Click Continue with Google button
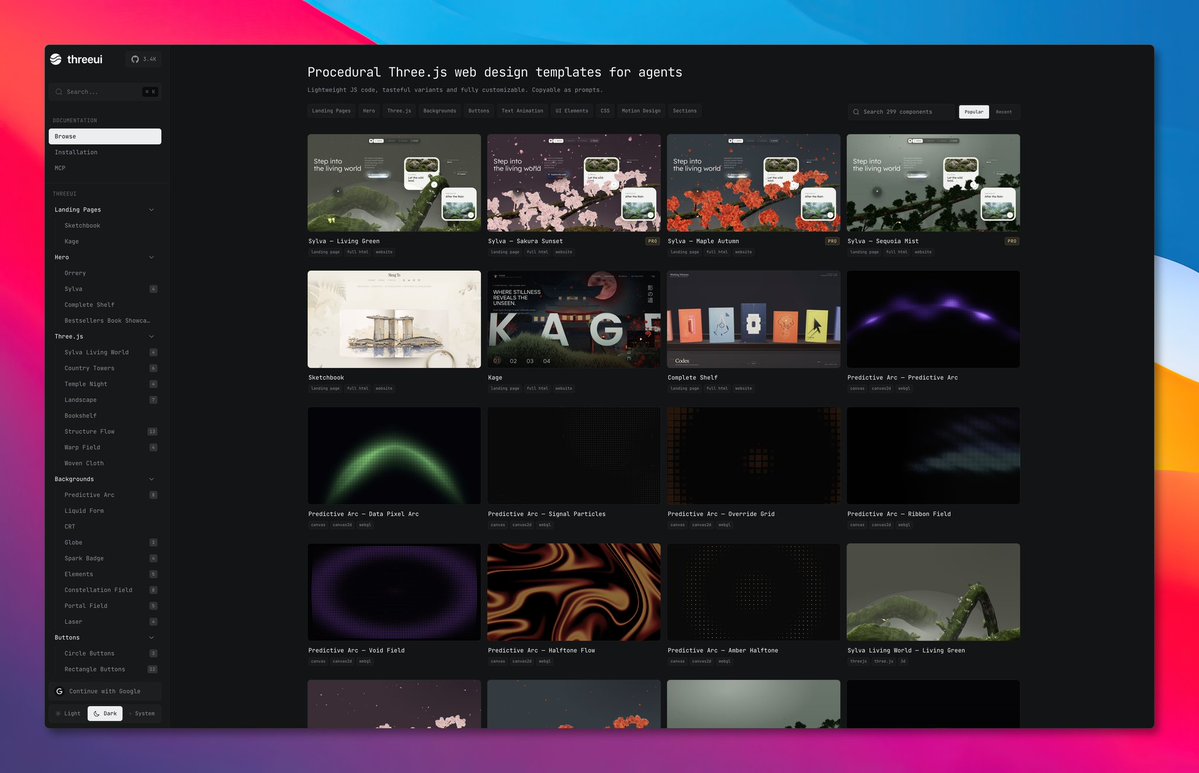The height and width of the screenshot is (773, 1199). (x=105, y=691)
